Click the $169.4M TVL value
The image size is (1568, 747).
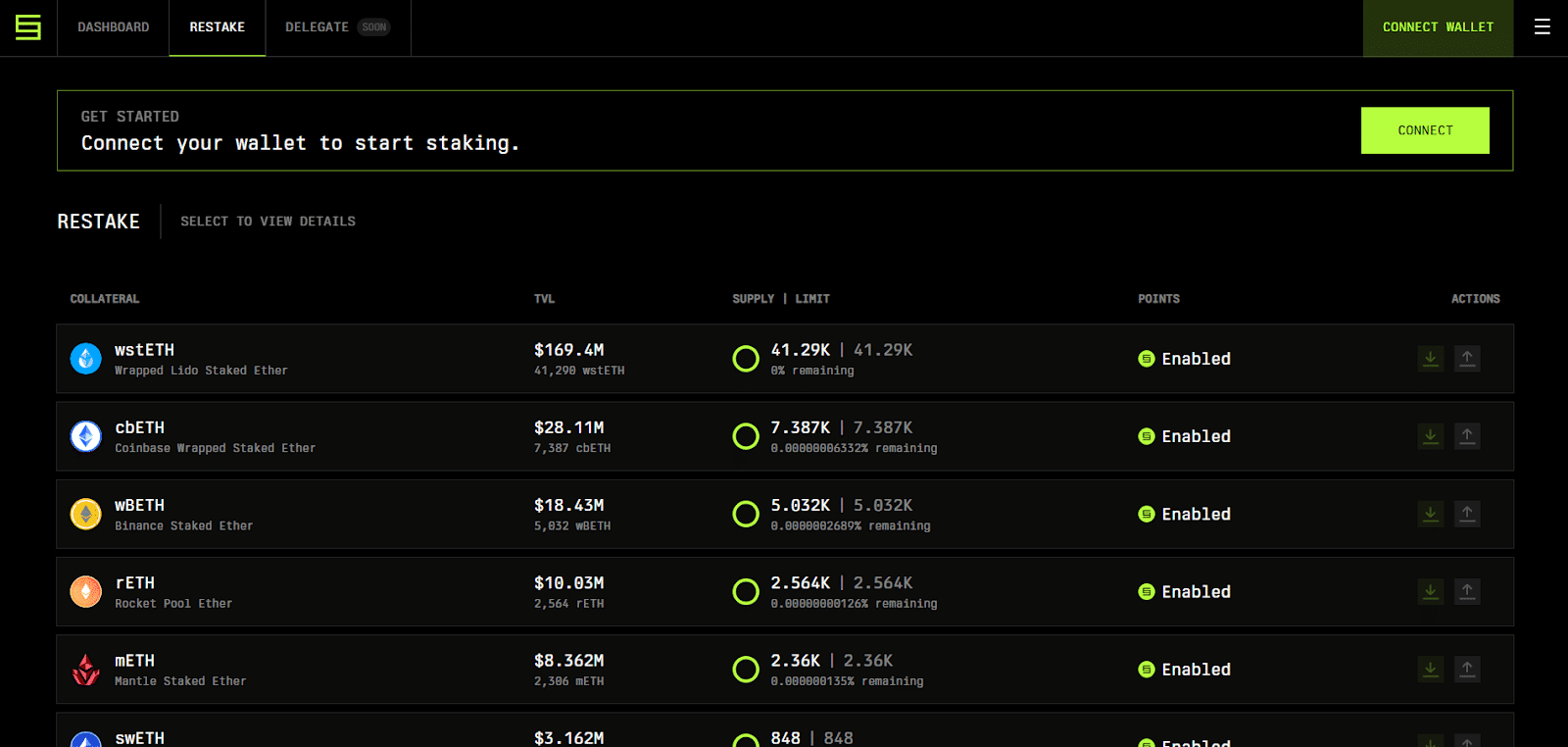[x=569, y=350]
